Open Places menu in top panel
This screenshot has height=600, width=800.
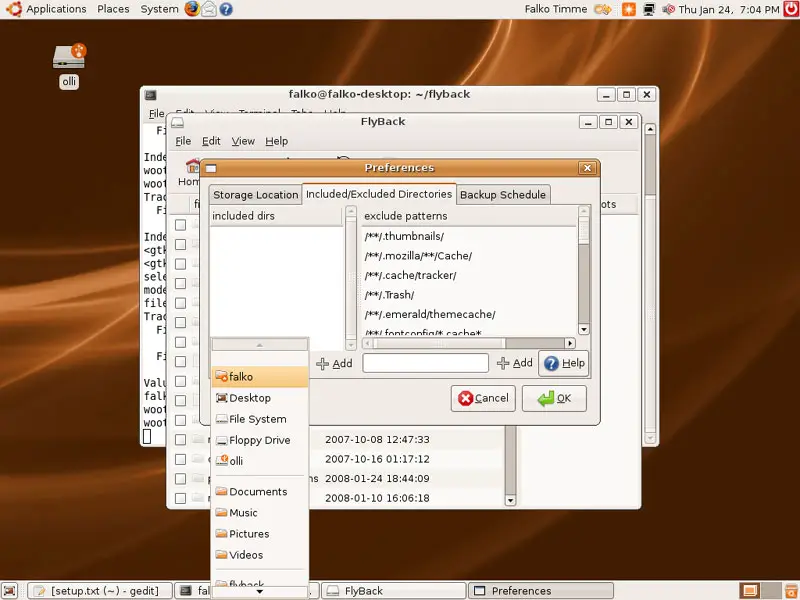pos(113,9)
